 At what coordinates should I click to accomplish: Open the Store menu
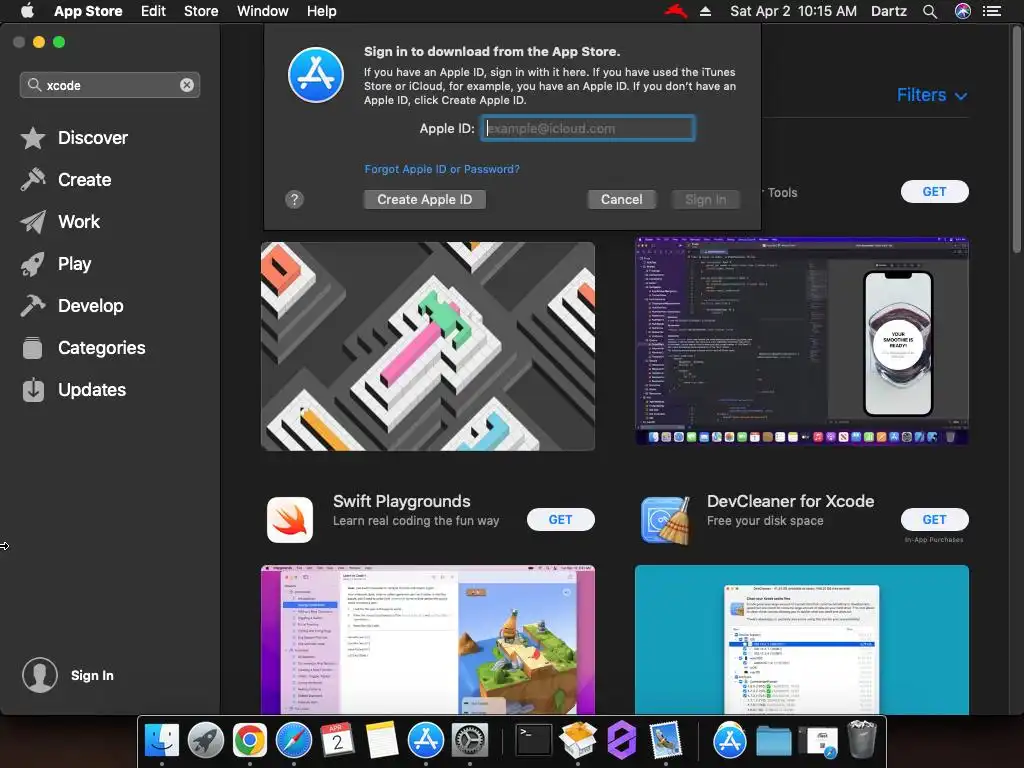pos(201,11)
